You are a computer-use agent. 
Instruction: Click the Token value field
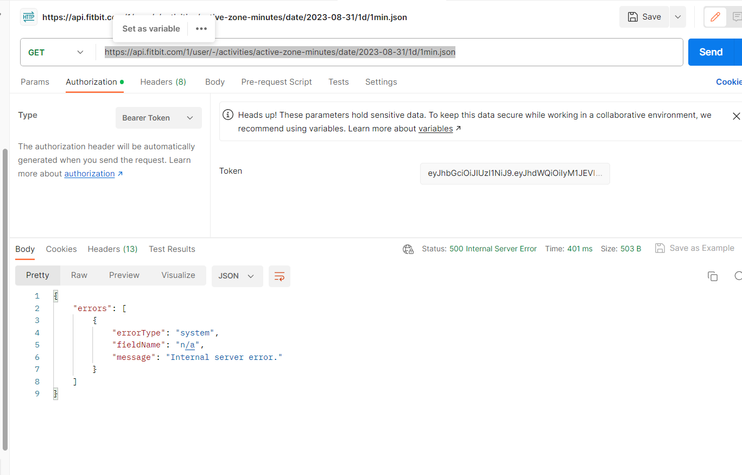point(514,173)
